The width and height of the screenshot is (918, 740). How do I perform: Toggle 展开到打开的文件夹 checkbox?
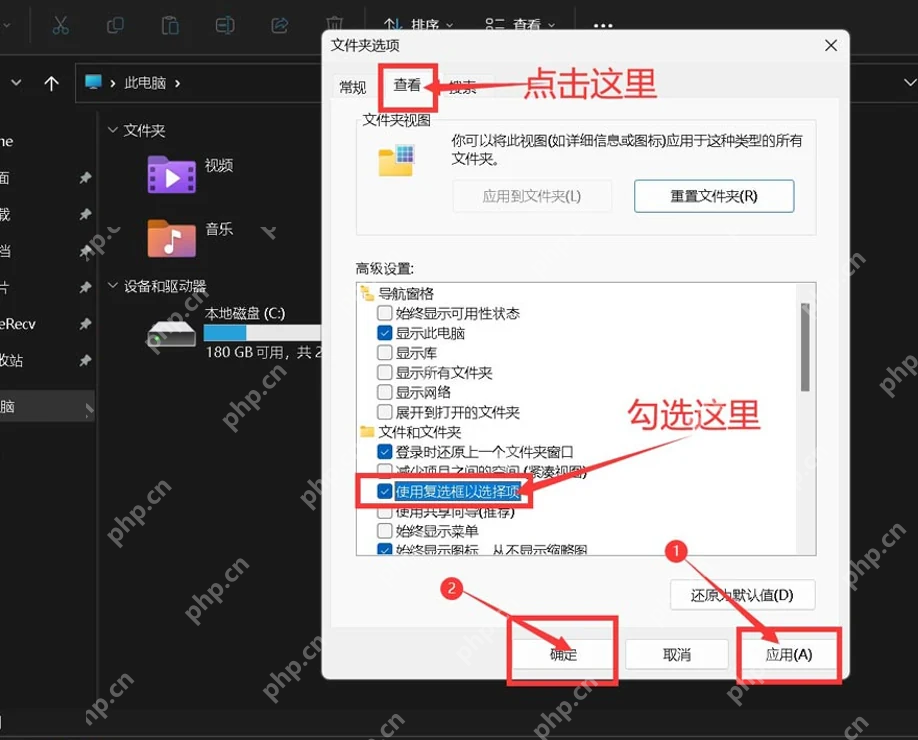pos(385,412)
